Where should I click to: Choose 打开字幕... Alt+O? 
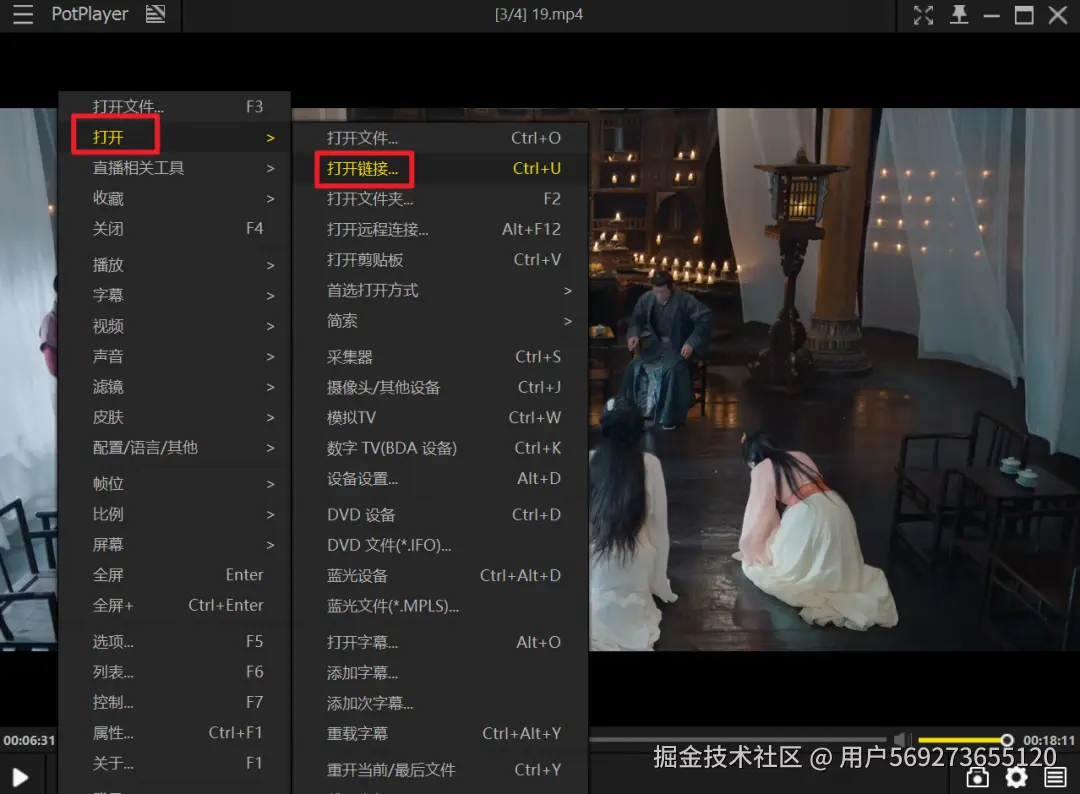441,642
